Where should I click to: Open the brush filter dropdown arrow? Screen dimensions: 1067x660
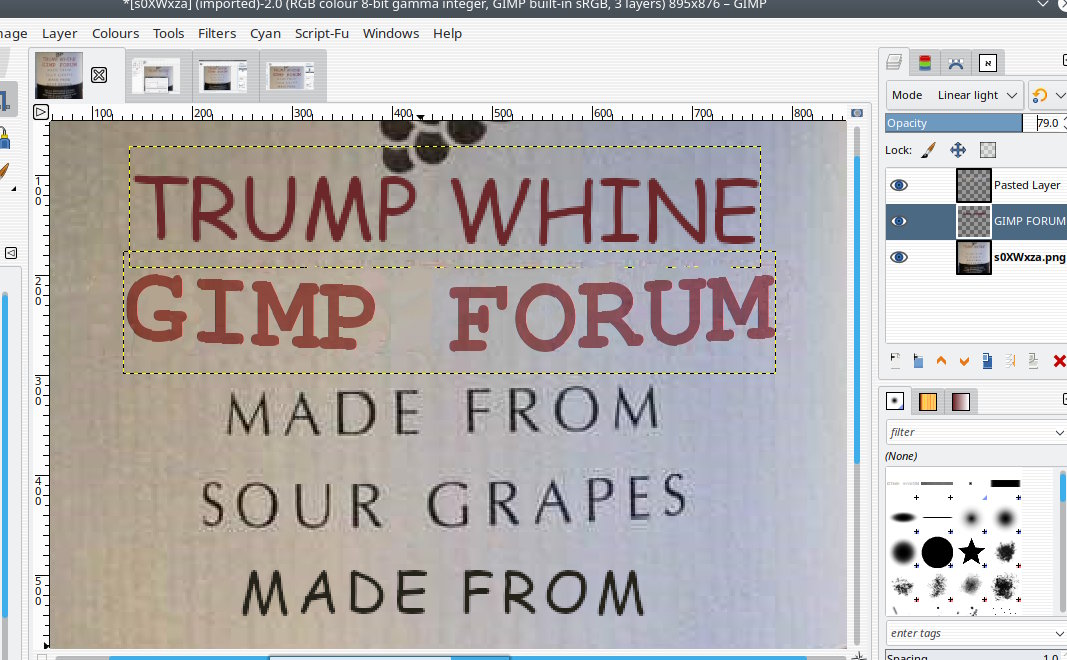point(1060,432)
